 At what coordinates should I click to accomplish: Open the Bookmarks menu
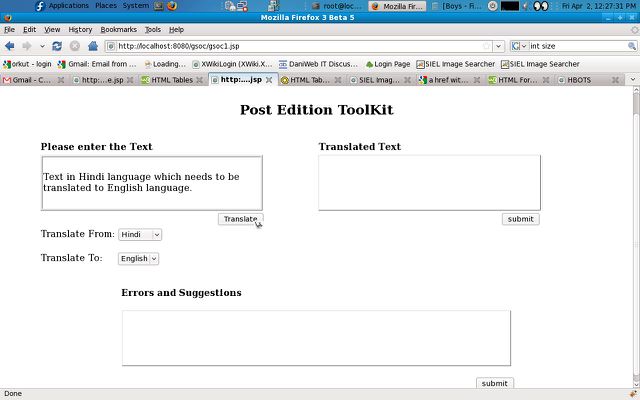click(118, 30)
